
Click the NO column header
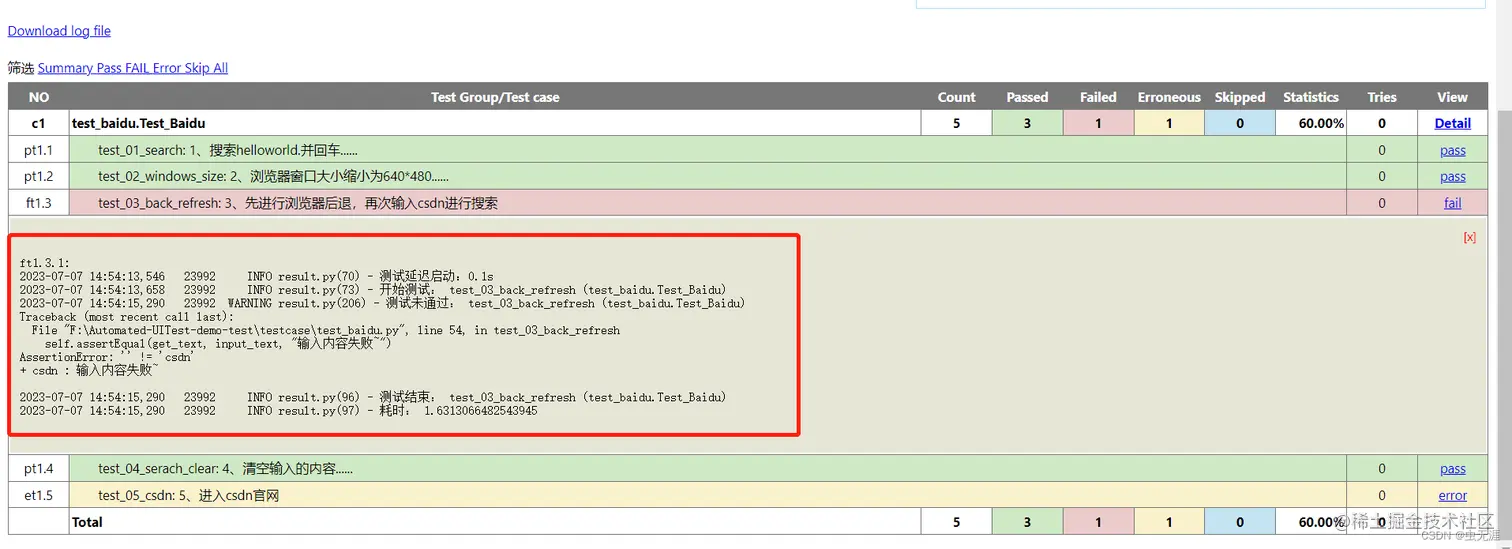(x=39, y=97)
